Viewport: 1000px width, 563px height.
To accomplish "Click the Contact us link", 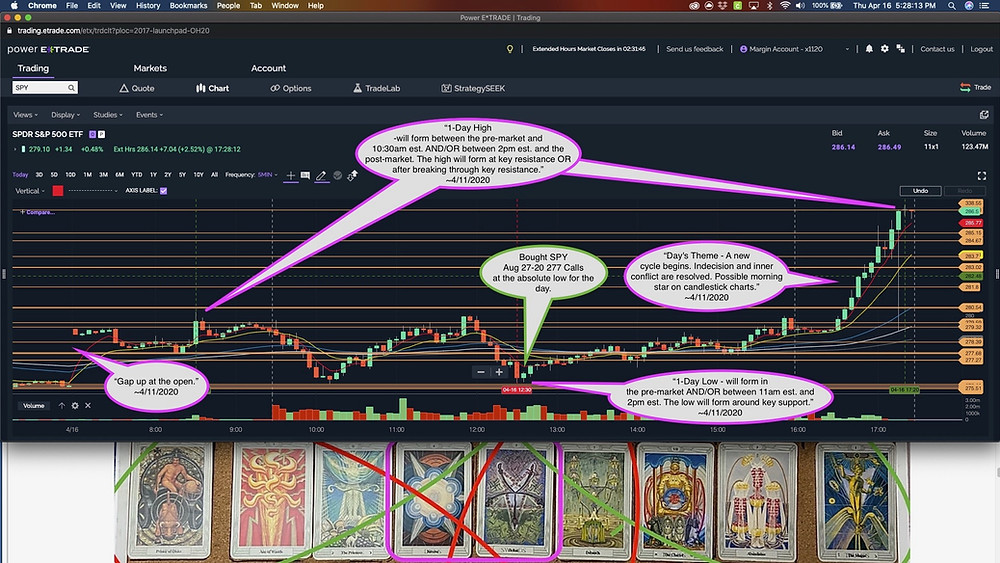I will point(937,49).
